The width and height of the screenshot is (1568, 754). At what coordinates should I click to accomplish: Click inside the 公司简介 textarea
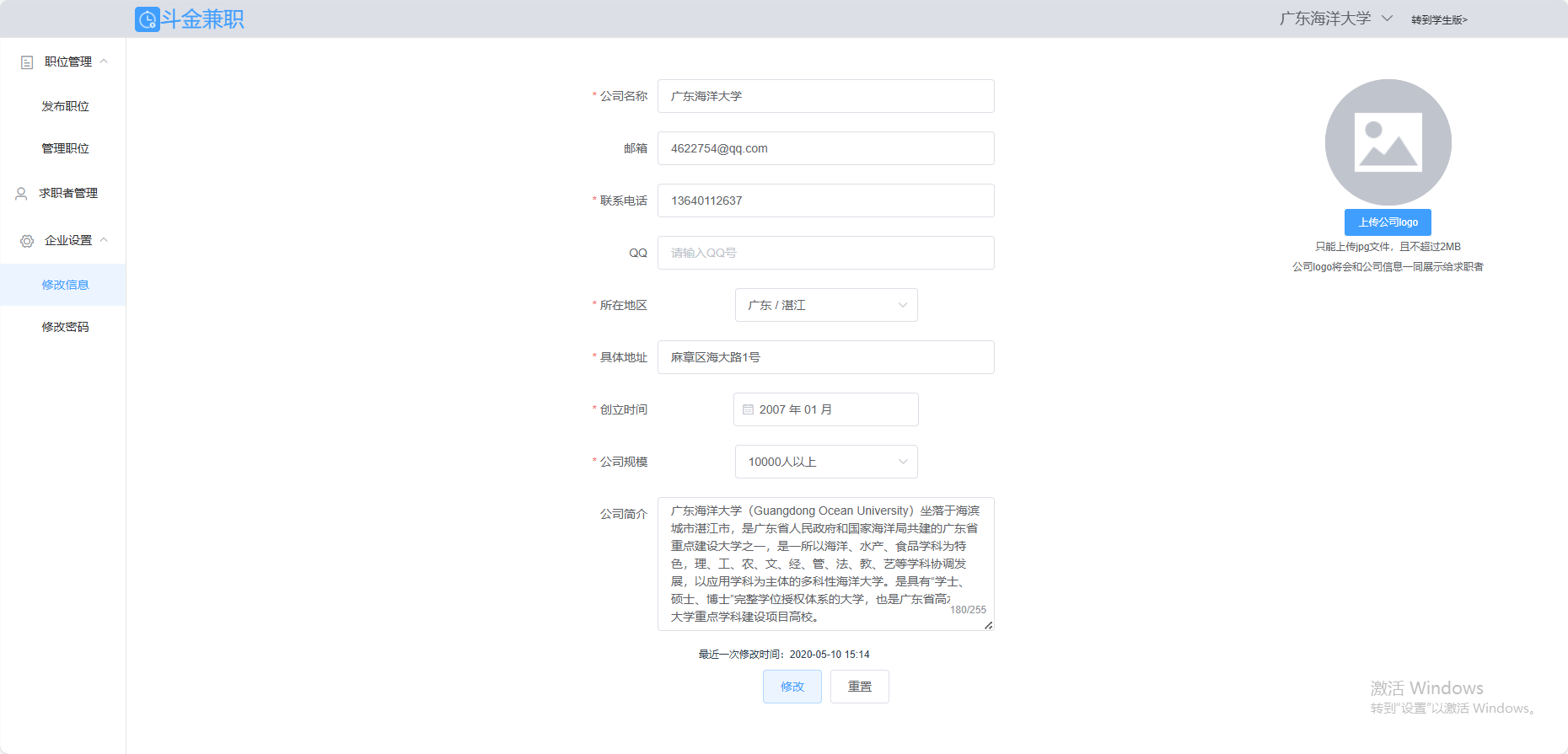click(826, 564)
